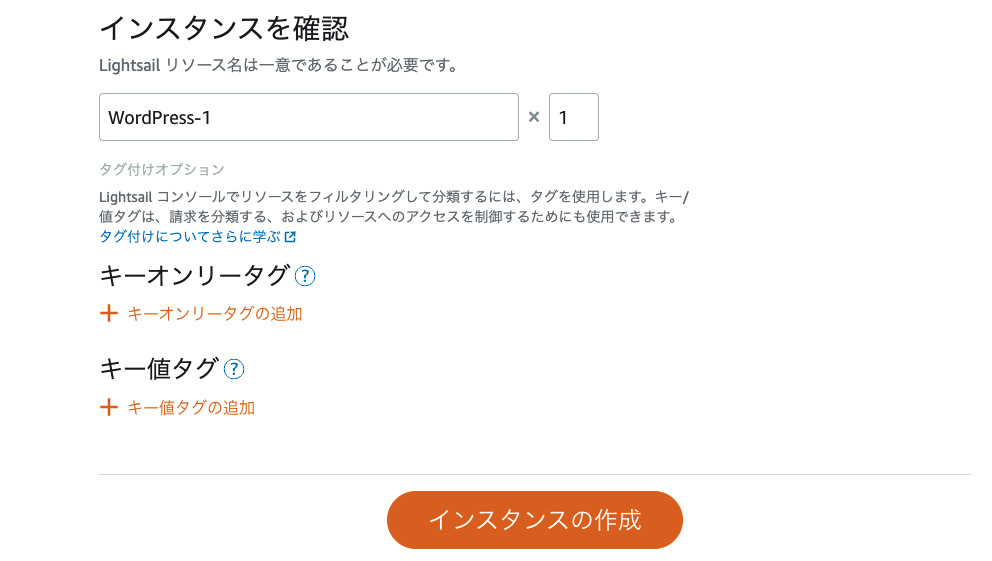Screen dimensions: 992x561
Task: Click the Lightsail リソース名 uniqueness note
Action: point(279,65)
